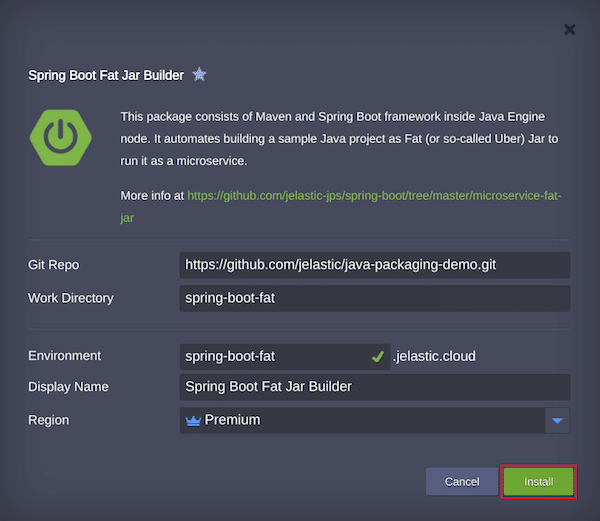
Task: Click the Display Name field
Action: (375, 387)
